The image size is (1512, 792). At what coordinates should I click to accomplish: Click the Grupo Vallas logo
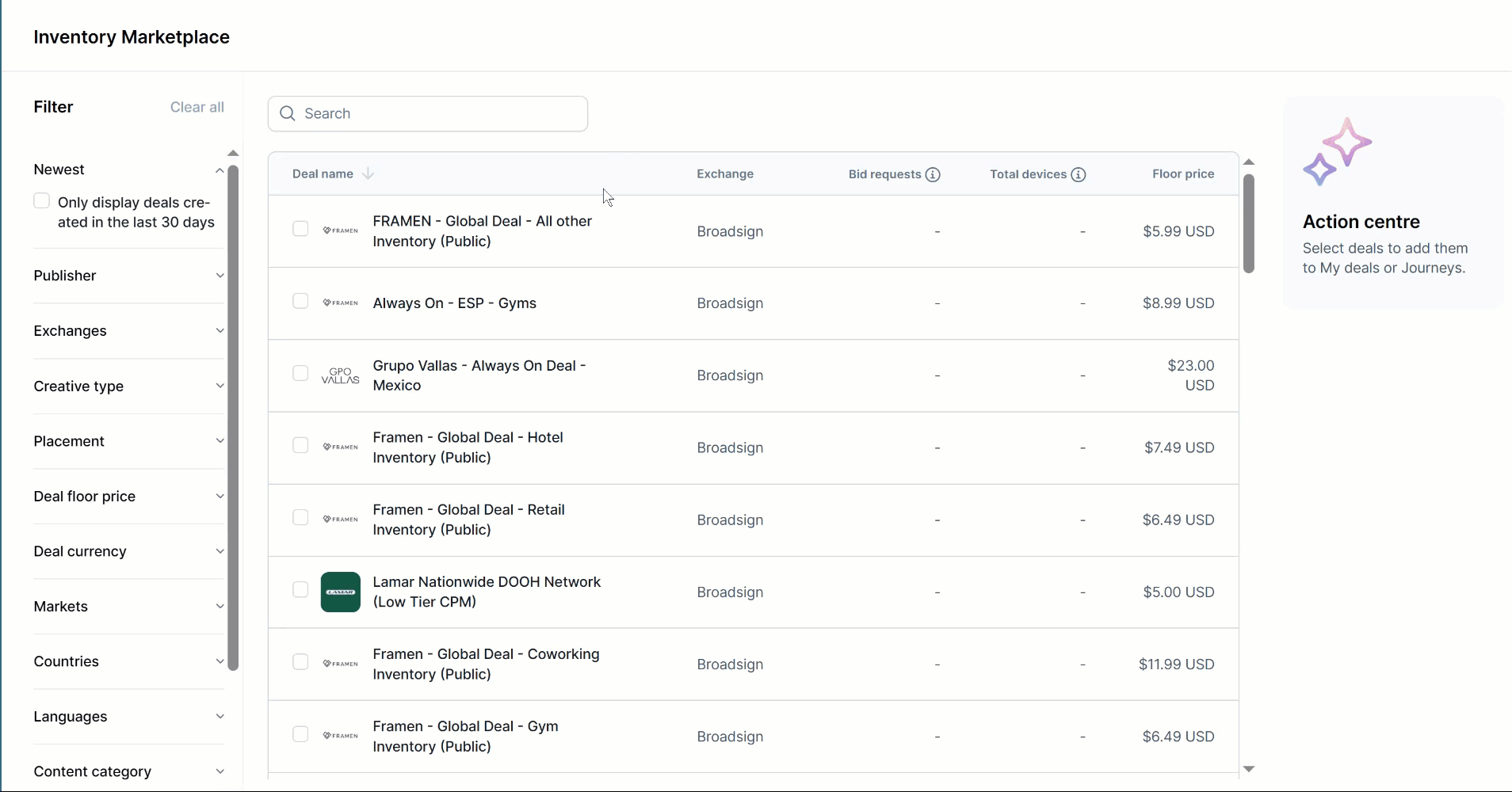(x=340, y=375)
